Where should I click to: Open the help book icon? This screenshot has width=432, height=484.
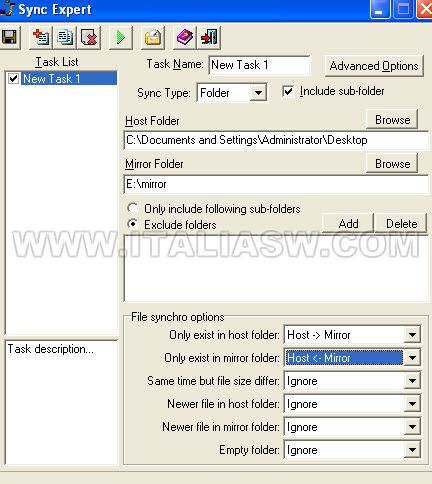pyautogui.click(x=184, y=37)
